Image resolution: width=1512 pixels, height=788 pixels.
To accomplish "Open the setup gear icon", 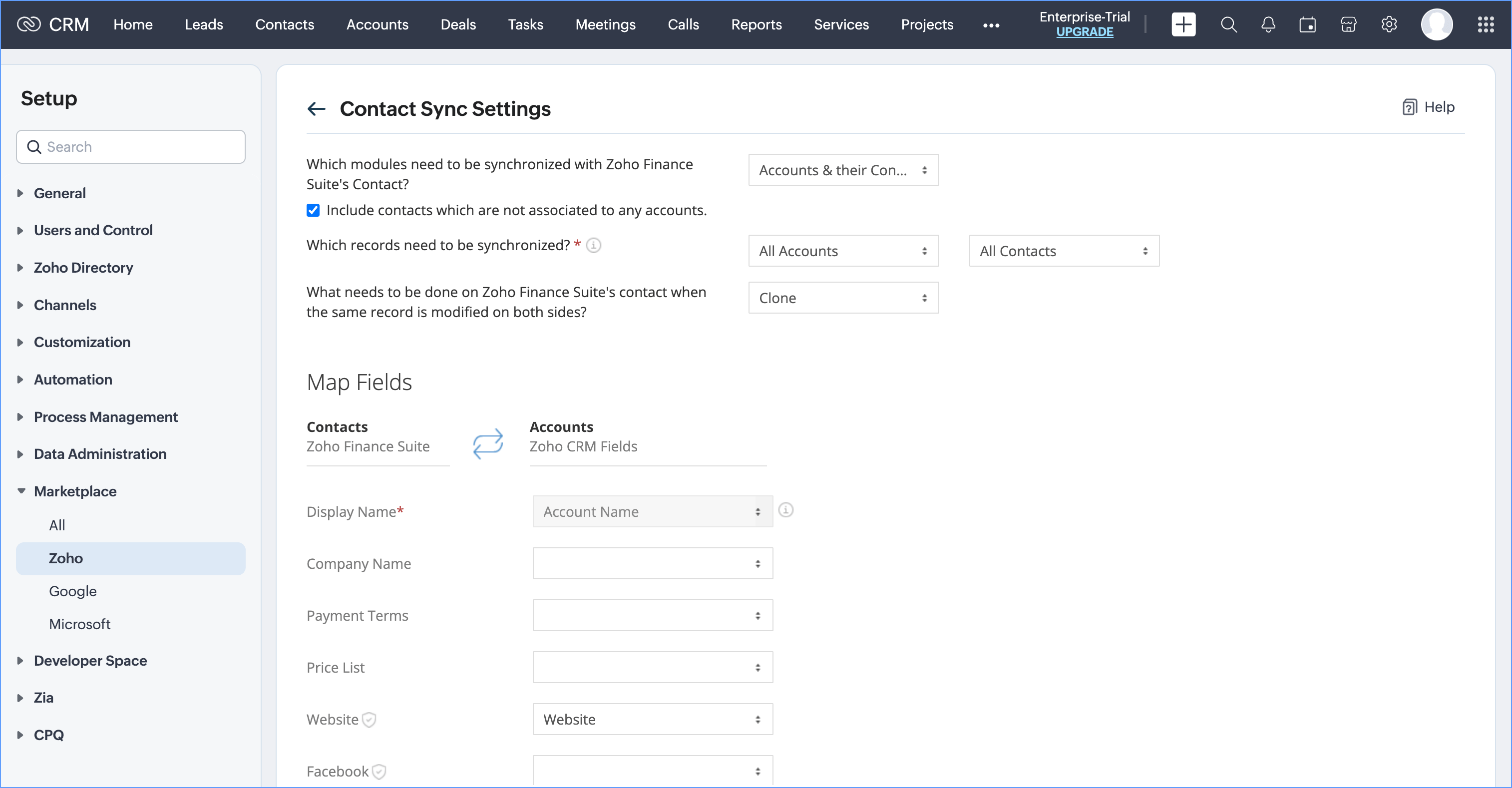I will (1389, 24).
